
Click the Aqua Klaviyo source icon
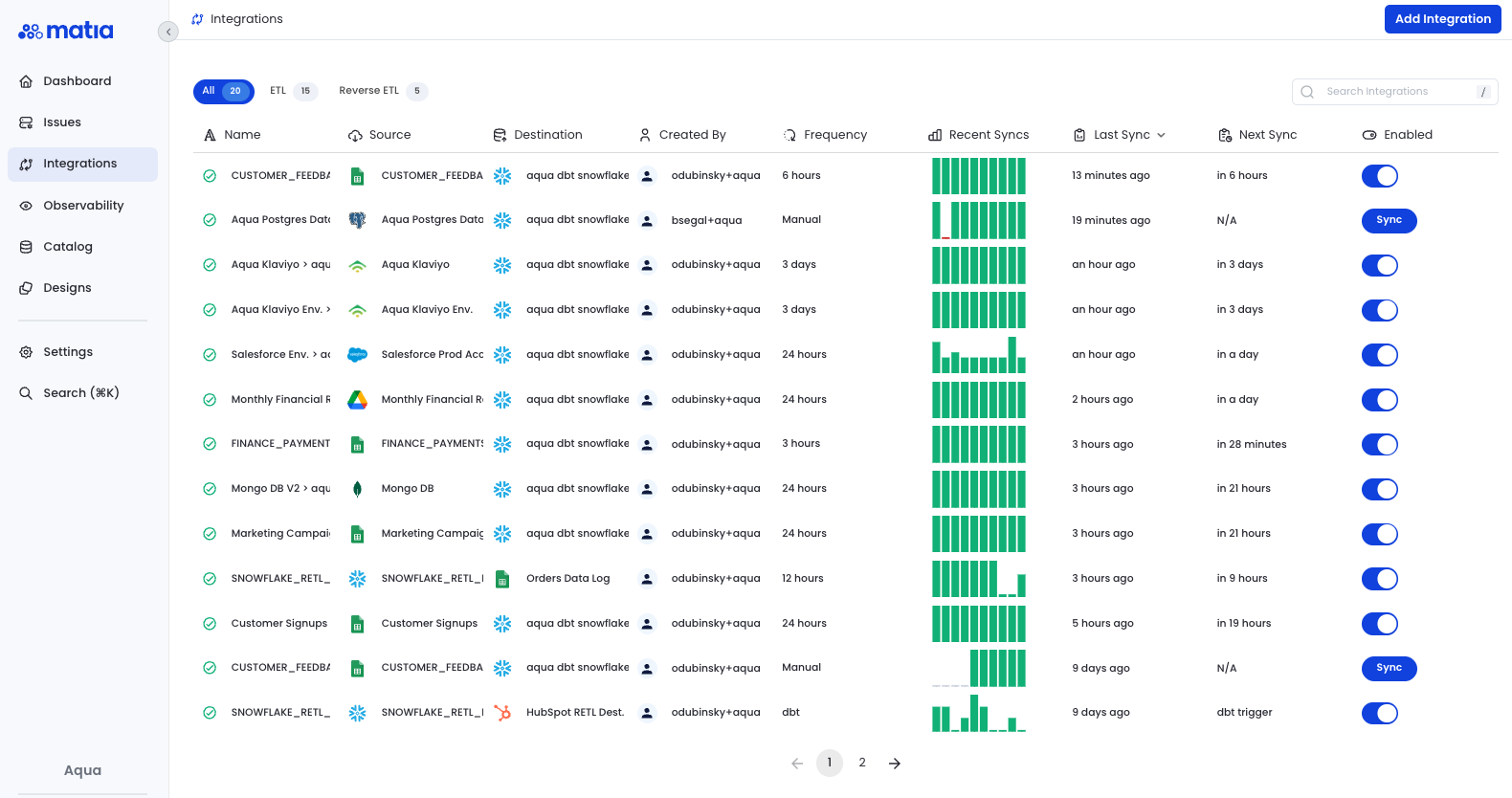tap(357, 265)
